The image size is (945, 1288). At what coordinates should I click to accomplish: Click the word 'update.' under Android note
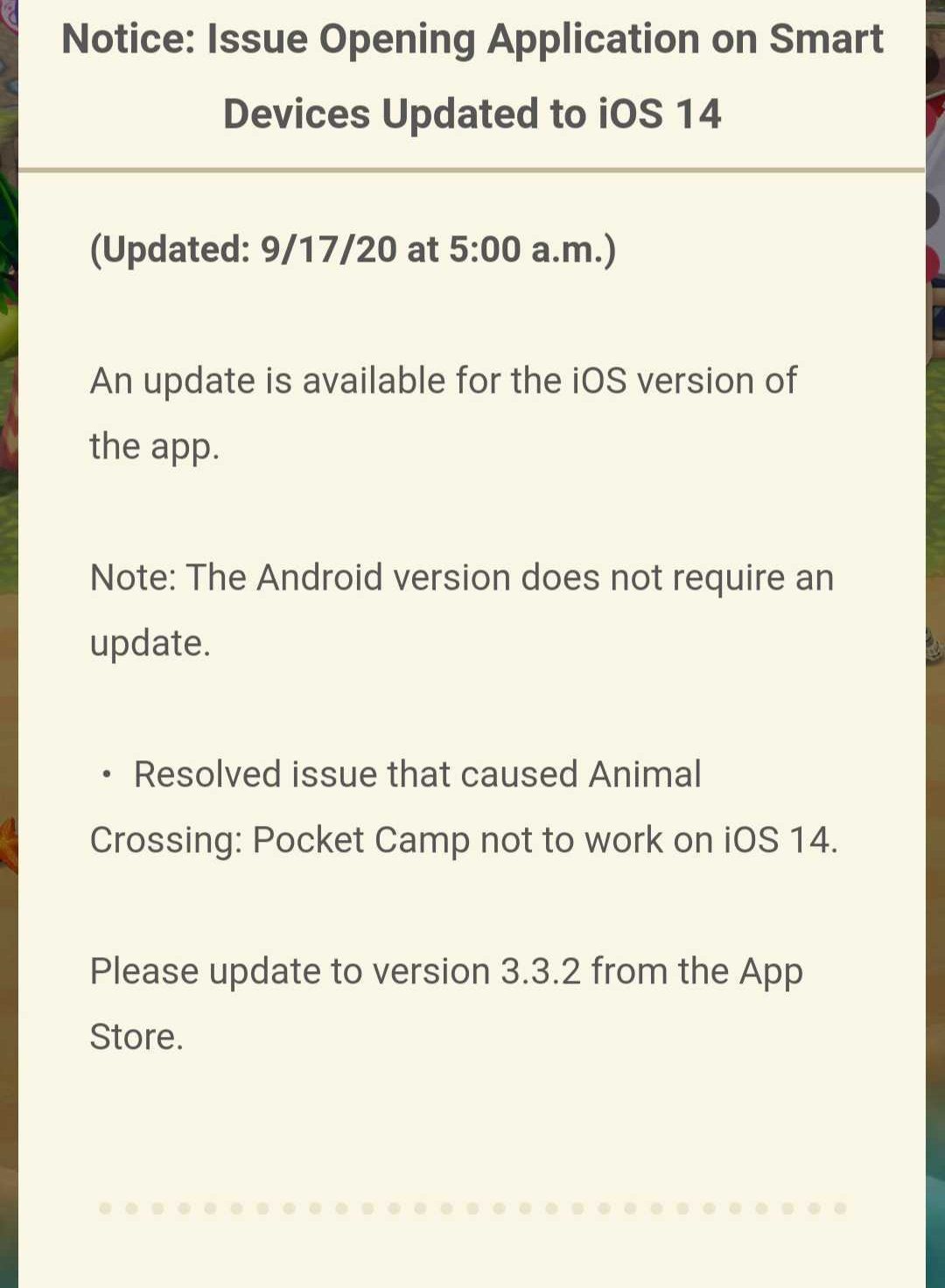(150, 644)
